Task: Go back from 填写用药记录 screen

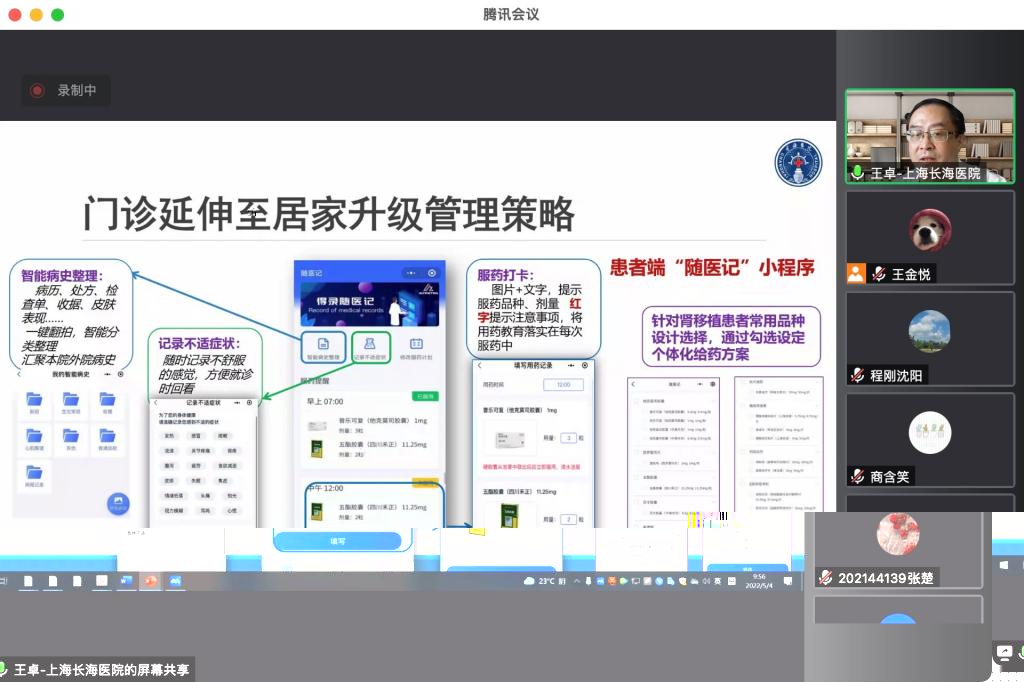Action: tap(479, 365)
